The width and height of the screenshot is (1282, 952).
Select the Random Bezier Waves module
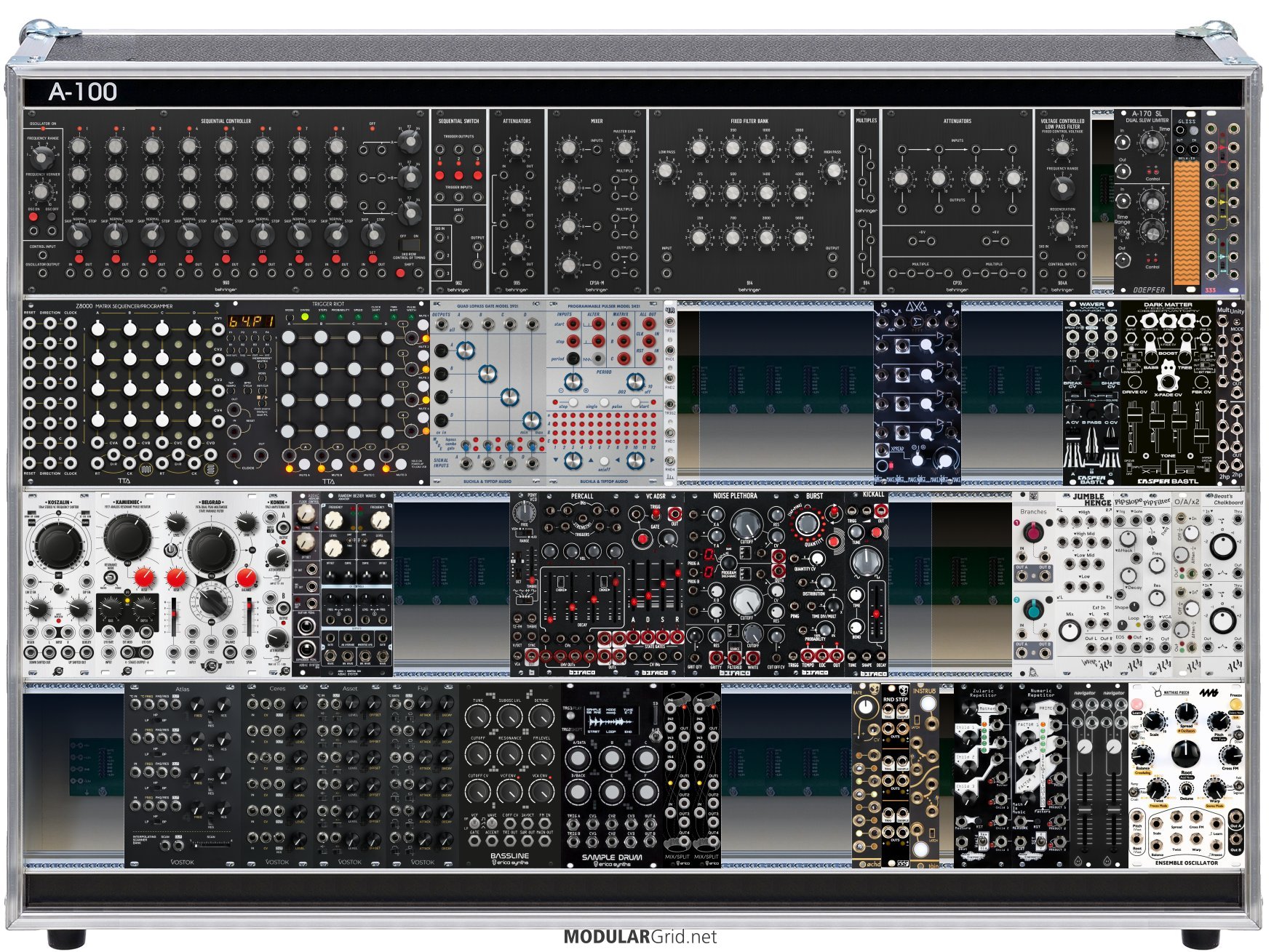(x=357, y=584)
